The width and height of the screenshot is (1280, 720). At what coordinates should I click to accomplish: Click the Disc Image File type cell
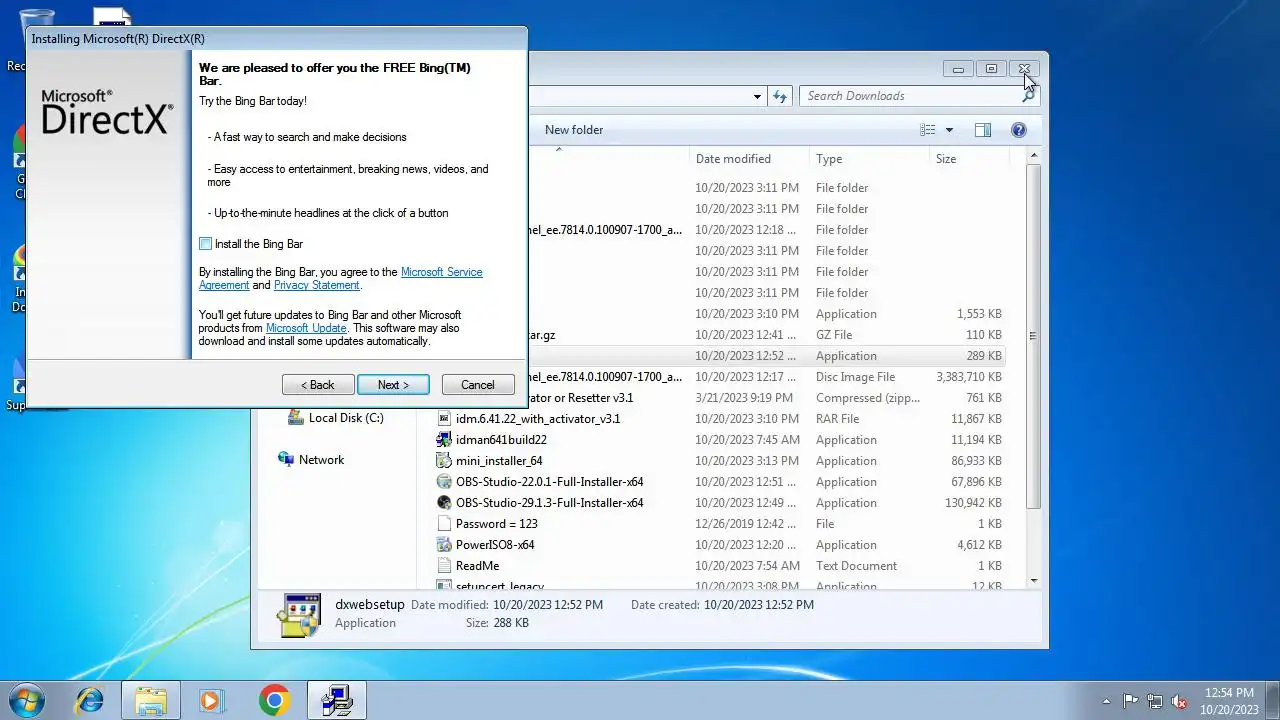pos(855,377)
